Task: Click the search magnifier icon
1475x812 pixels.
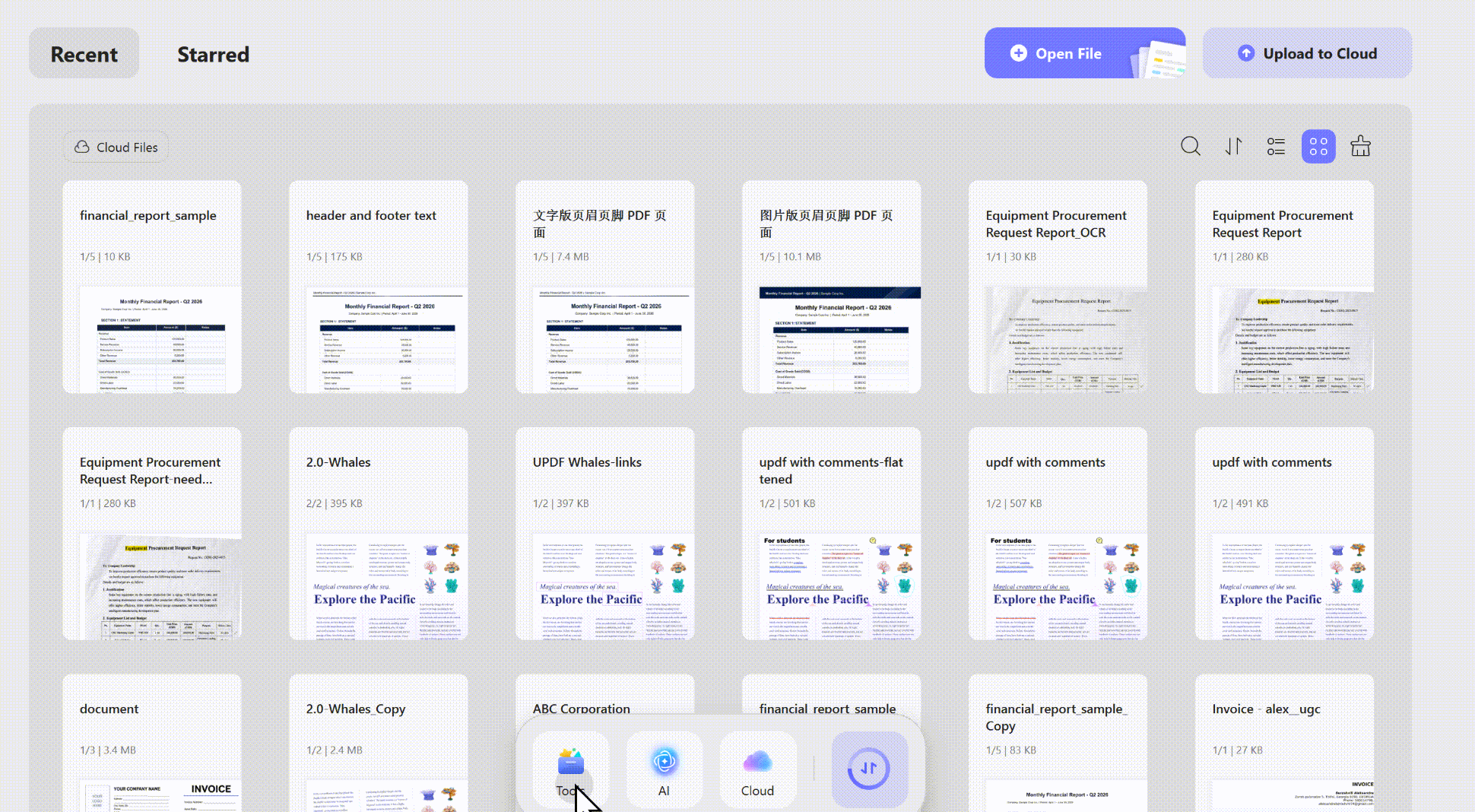Action: (x=1191, y=146)
